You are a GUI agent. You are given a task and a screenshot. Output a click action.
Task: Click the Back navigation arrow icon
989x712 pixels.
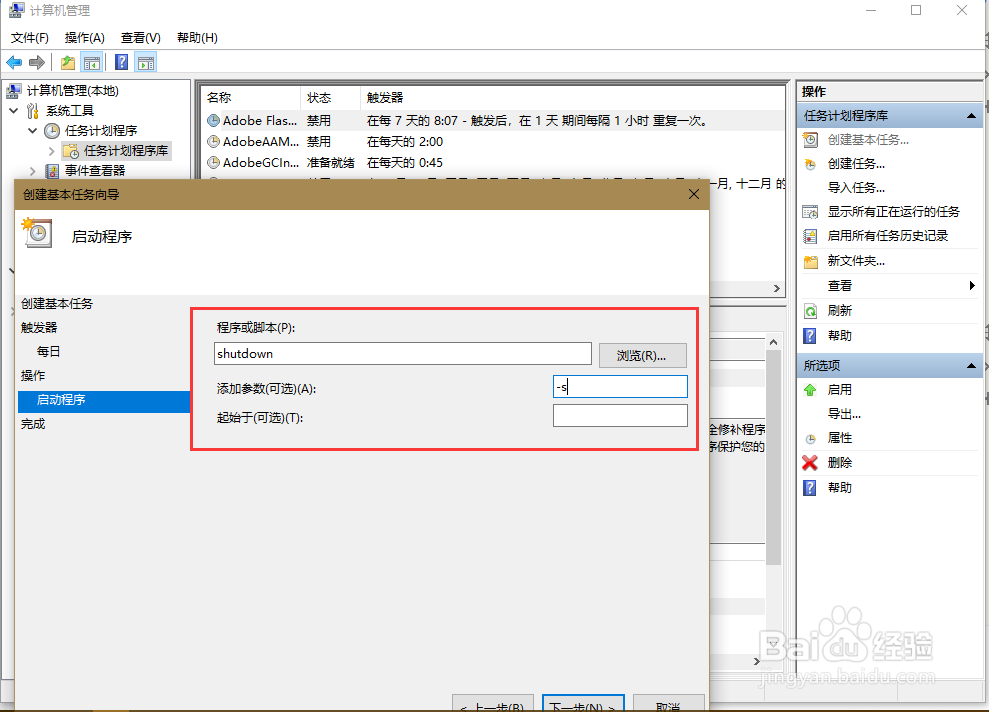pos(13,61)
